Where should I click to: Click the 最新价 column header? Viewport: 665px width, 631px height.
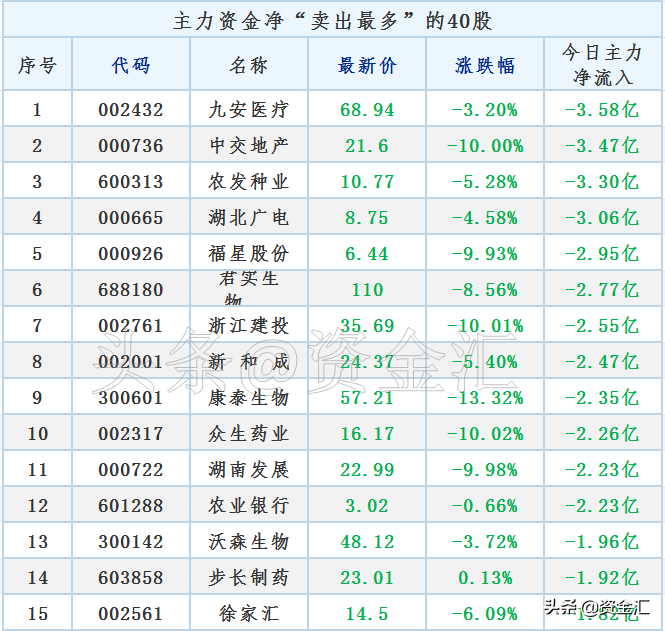click(367, 66)
